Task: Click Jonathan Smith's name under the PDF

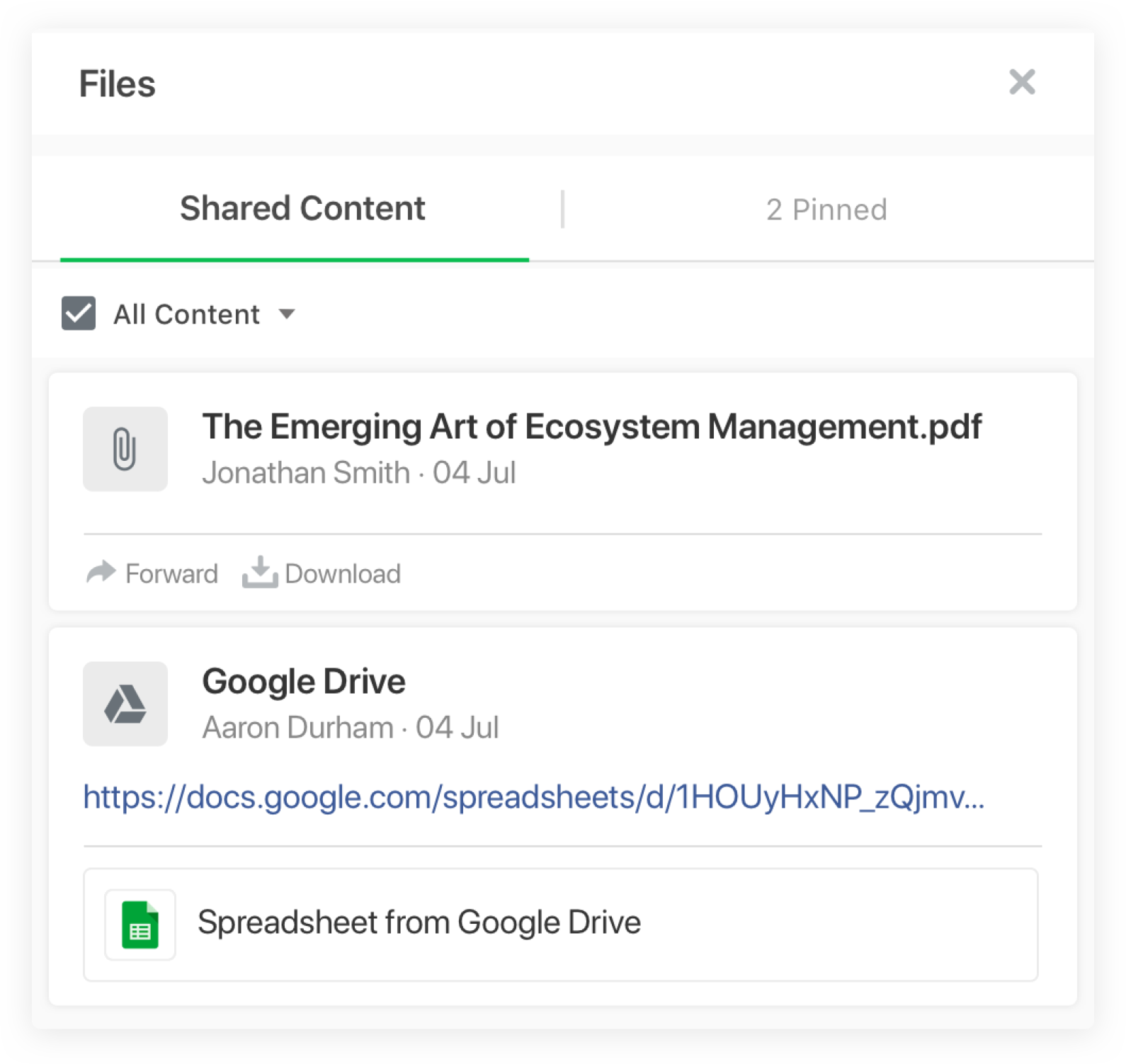Action: 306,473
